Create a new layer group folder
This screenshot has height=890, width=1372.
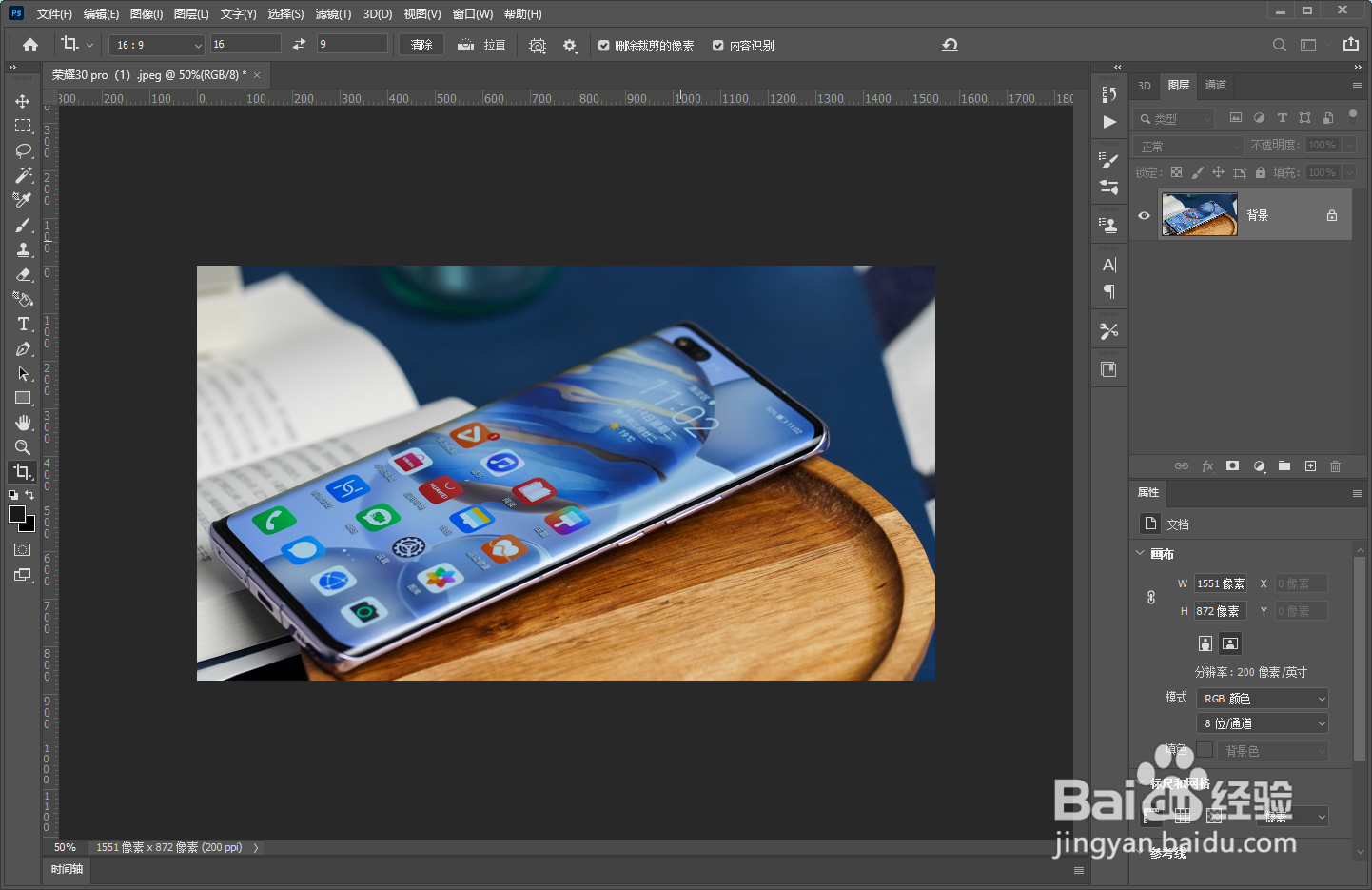(x=1284, y=466)
